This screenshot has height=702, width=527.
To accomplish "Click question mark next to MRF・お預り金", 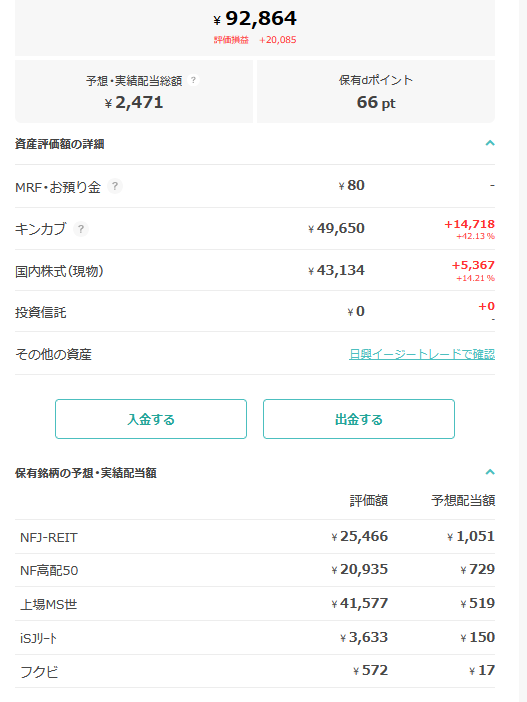I will click(115, 186).
